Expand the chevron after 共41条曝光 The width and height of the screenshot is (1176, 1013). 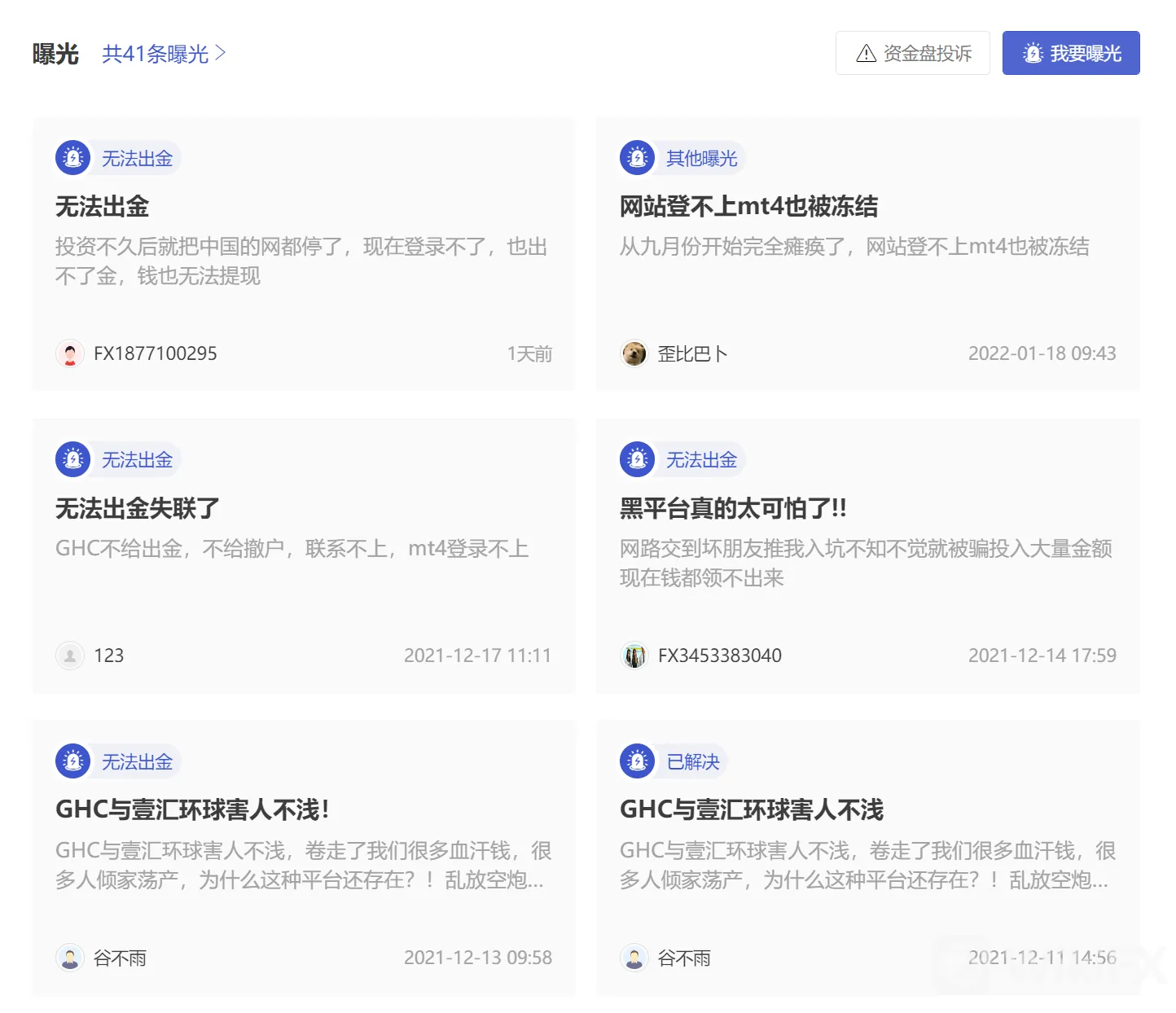[x=220, y=54]
